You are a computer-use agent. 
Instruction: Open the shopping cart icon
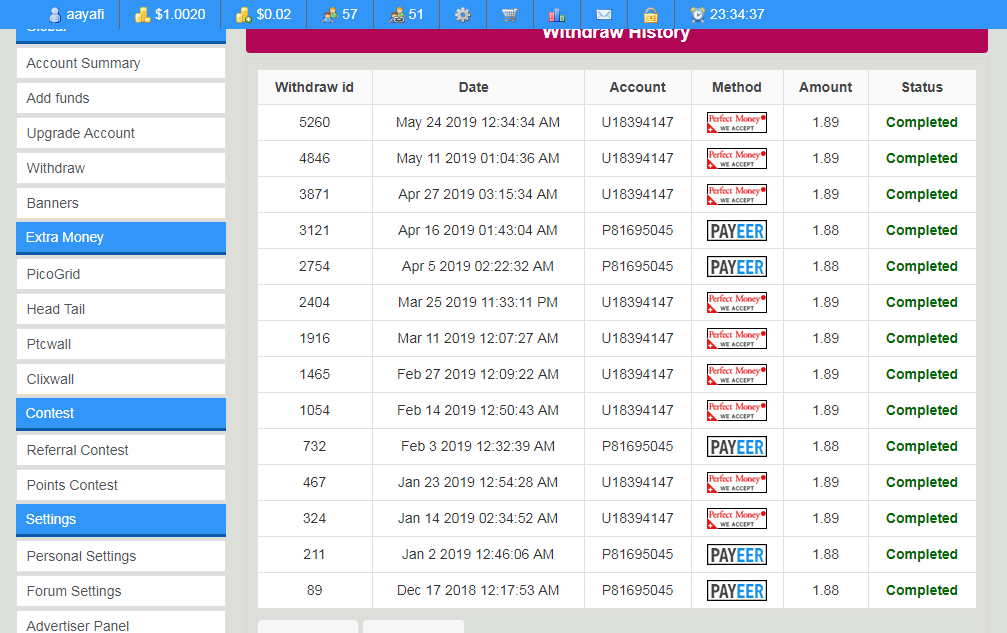pos(510,15)
